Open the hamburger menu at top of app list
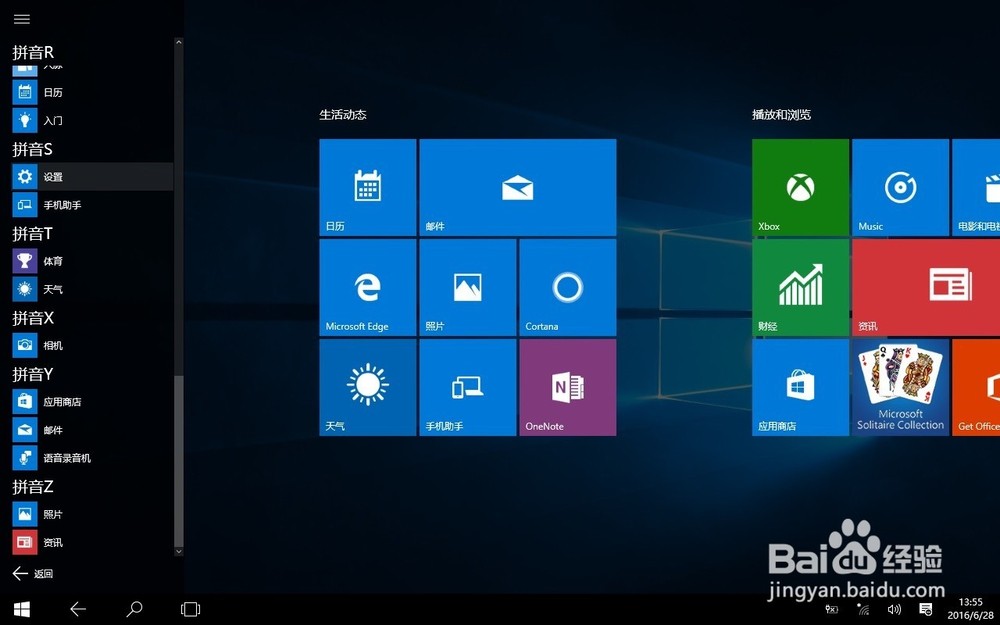This screenshot has height=625, width=1000. pos(22,19)
